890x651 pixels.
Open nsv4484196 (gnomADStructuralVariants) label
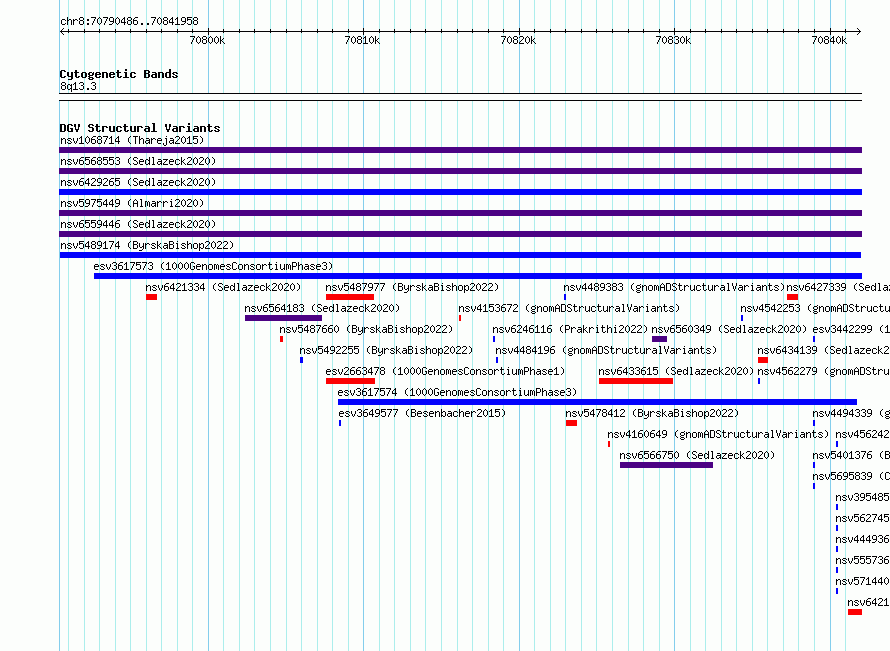(x=606, y=350)
